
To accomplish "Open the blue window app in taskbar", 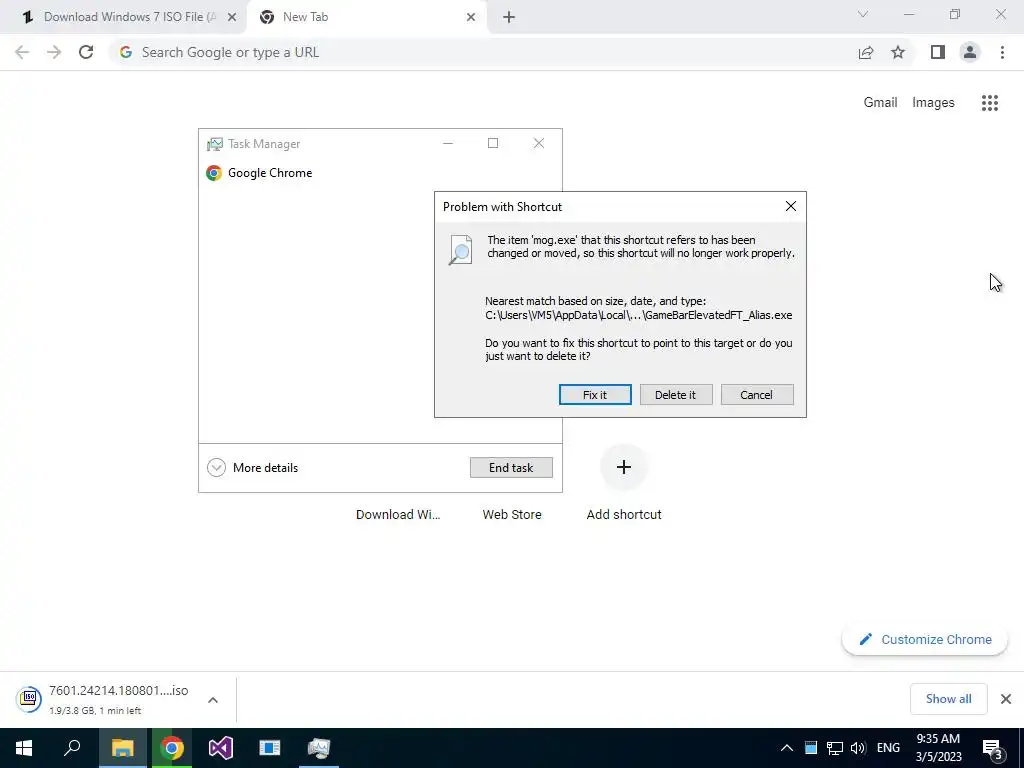I will (x=270, y=748).
